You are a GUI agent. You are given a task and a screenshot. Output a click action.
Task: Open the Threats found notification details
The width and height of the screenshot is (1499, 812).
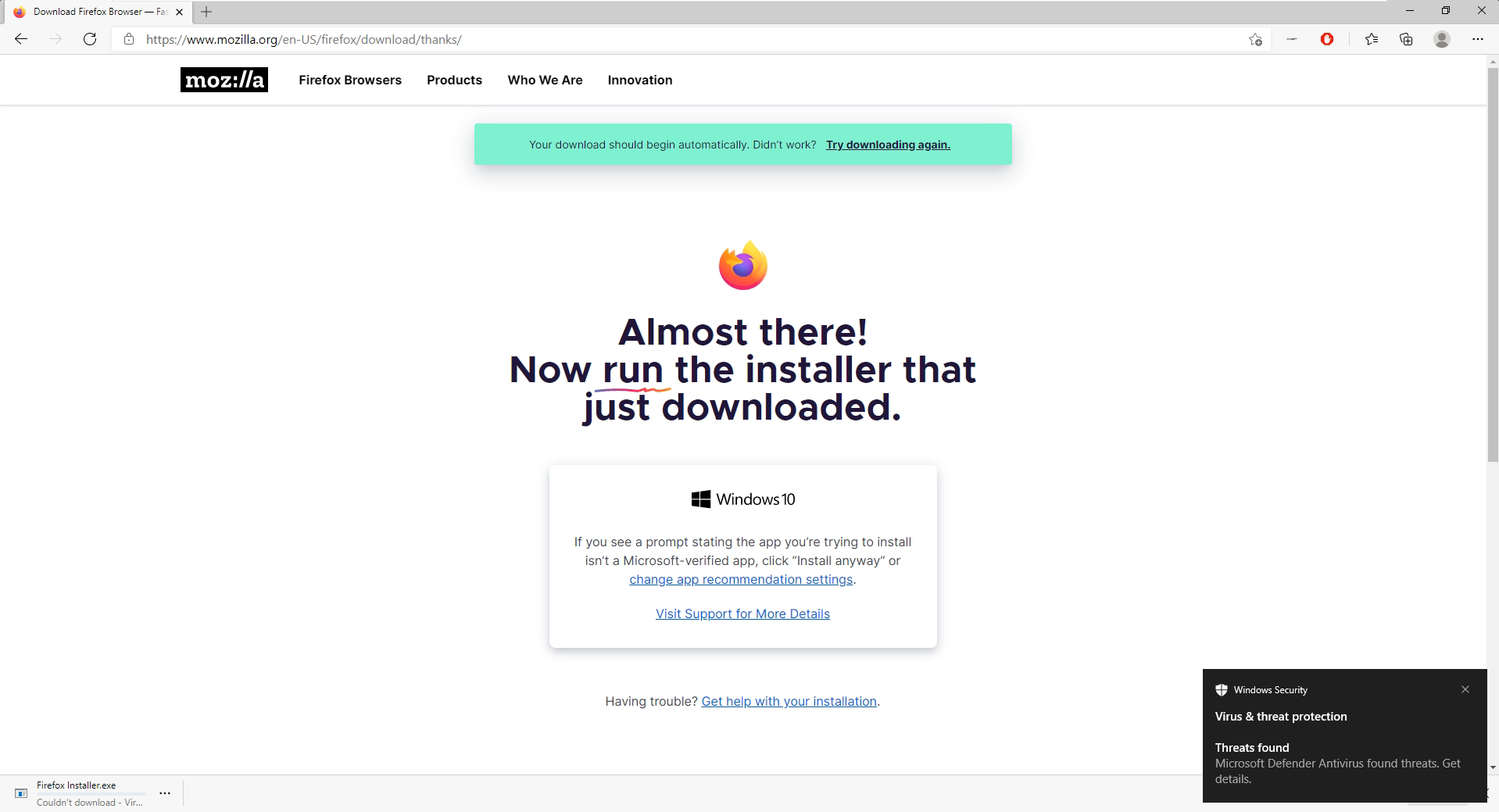coord(1344,764)
